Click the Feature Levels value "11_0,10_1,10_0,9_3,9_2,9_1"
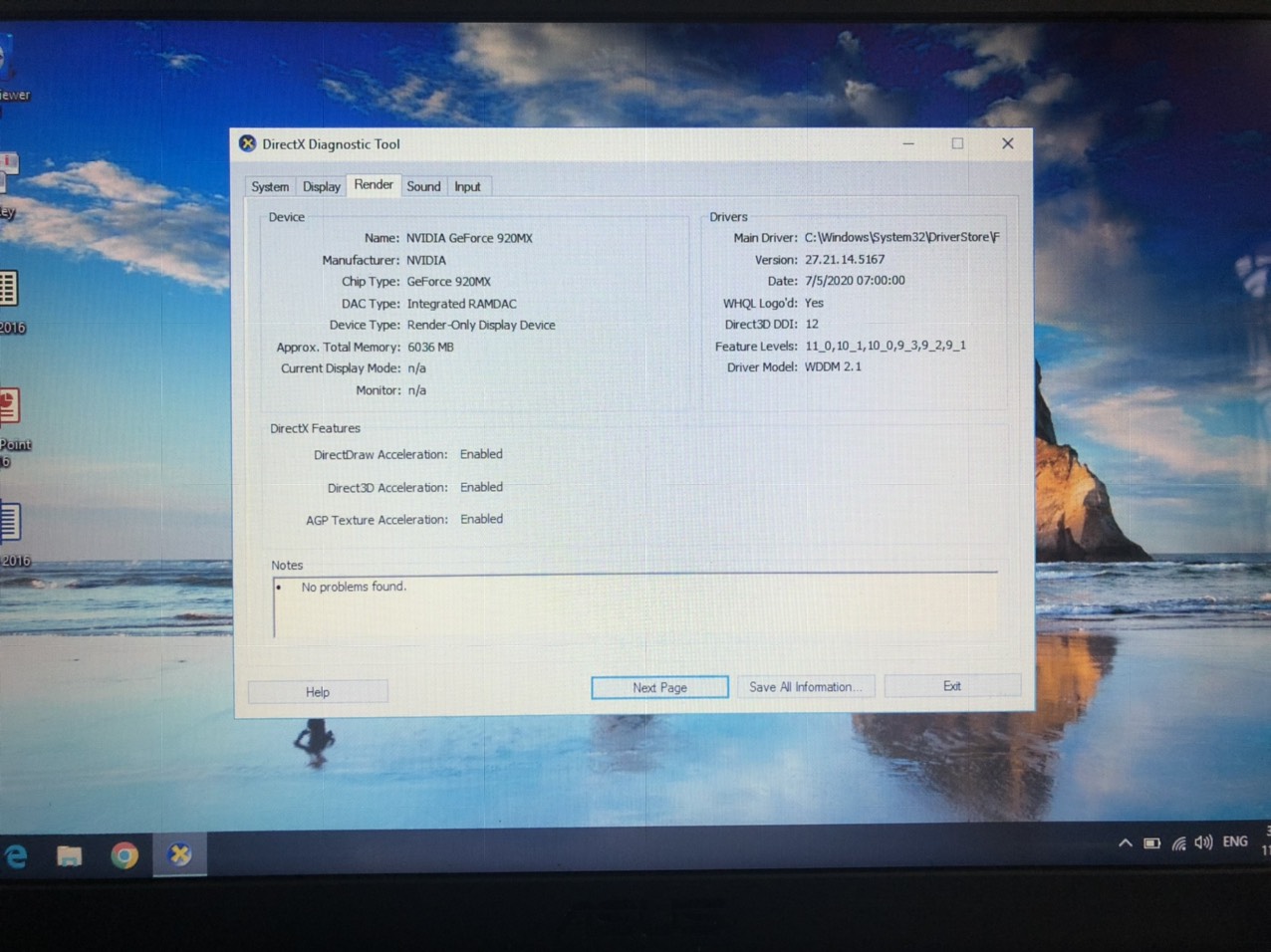The height and width of the screenshot is (952, 1271). coord(886,346)
